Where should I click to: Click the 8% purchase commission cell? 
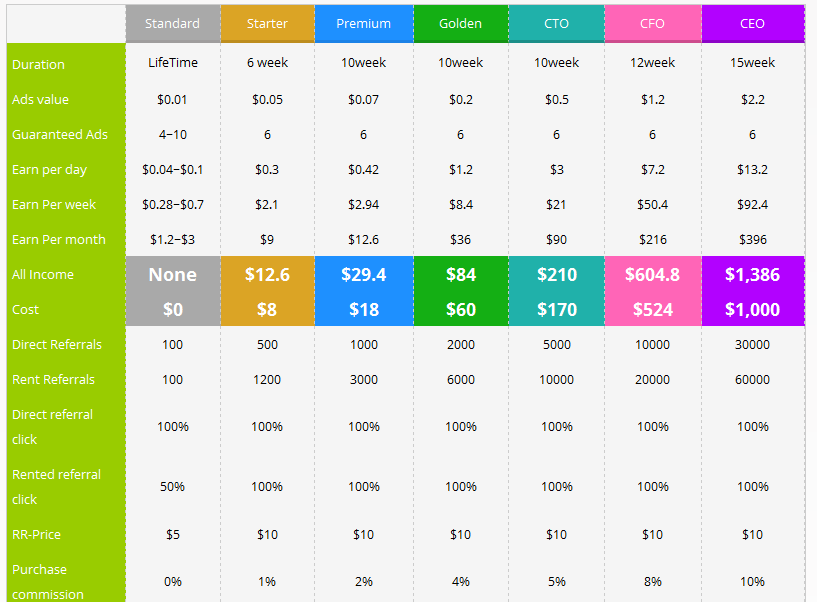click(x=652, y=582)
